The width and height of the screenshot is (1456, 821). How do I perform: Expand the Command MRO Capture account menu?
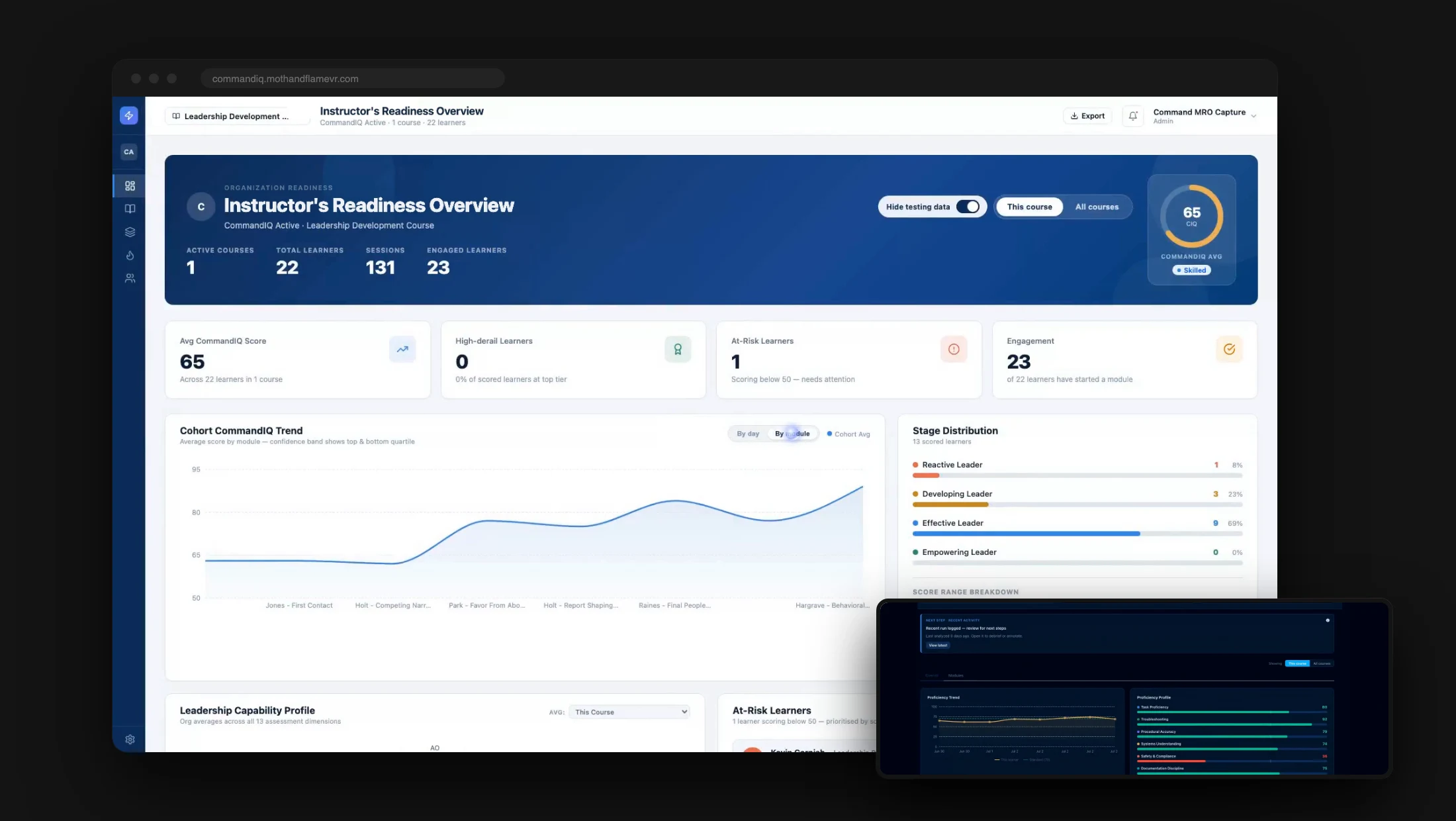(1204, 116)
